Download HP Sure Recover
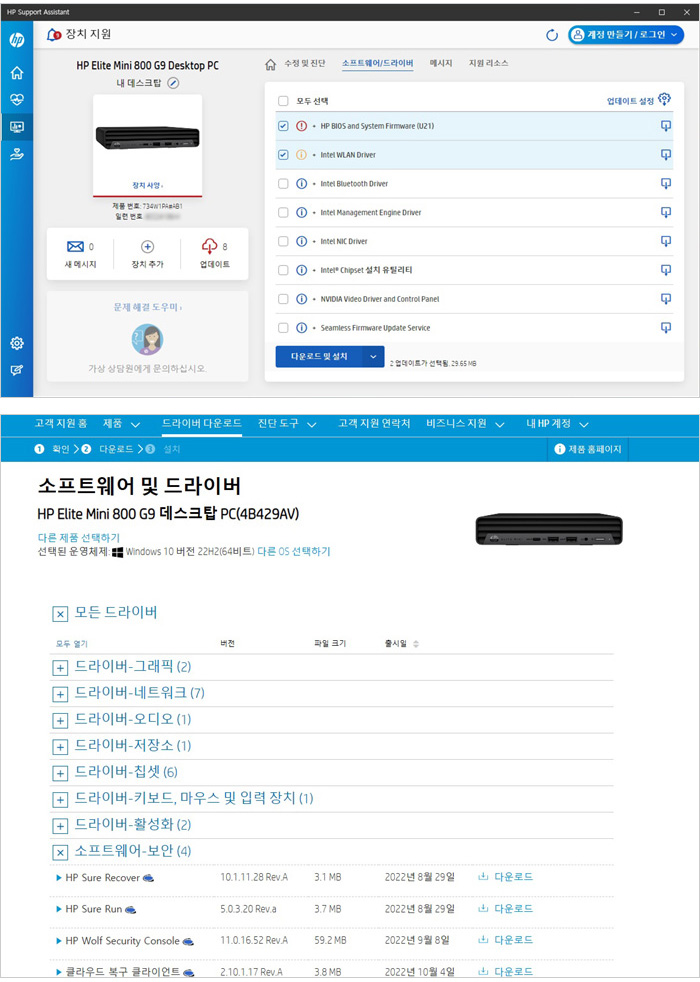The width and height of the screenshot is (700, 982). point(505,877)
